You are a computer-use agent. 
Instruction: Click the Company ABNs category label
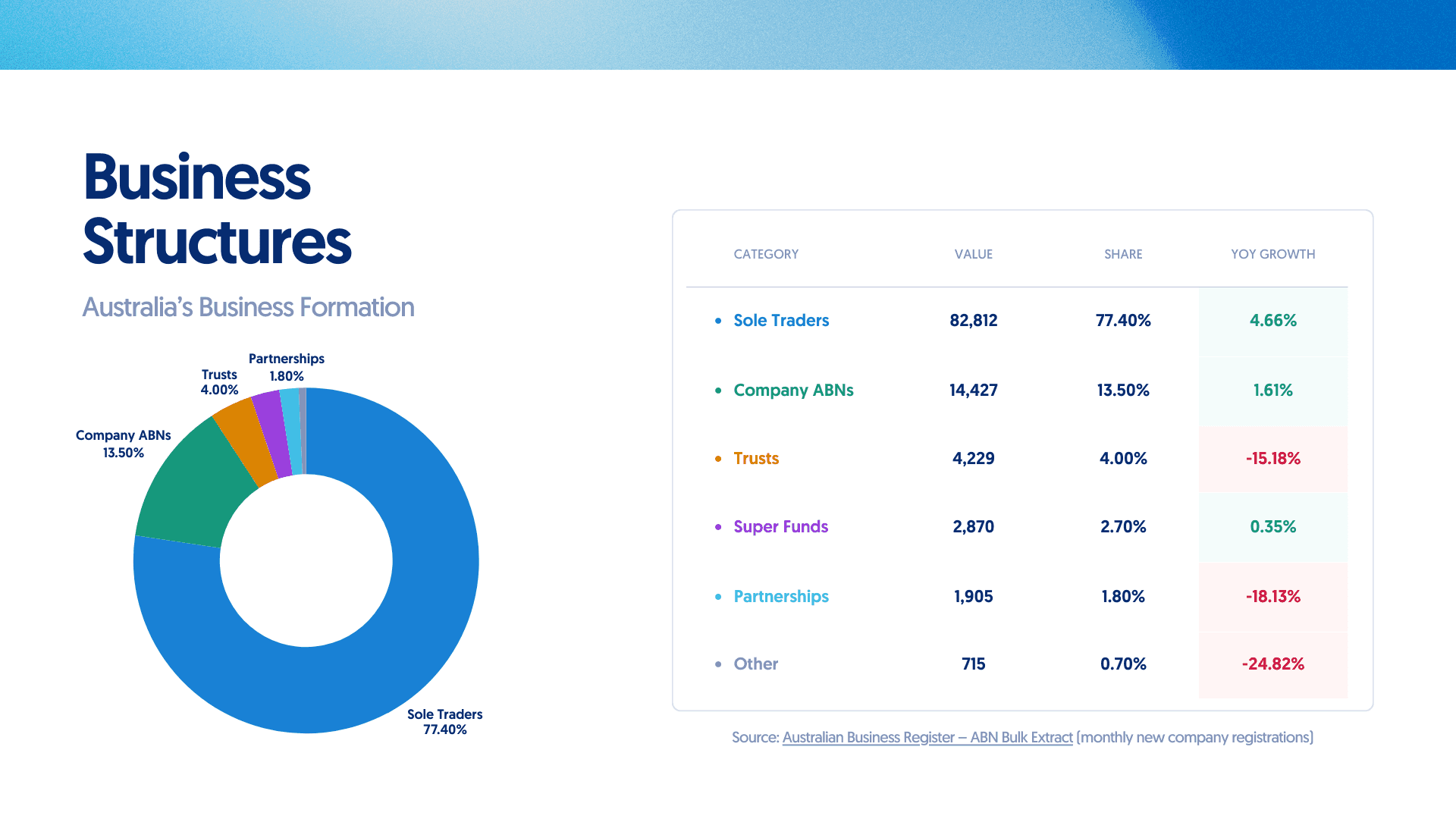[x=792, y=390]
